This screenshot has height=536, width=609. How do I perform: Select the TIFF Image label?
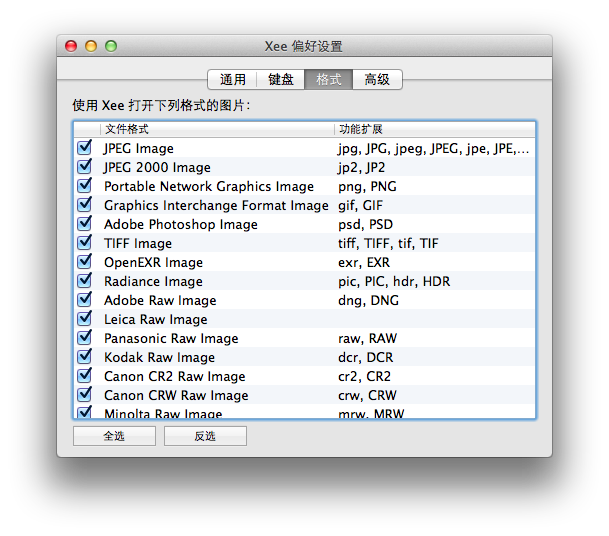click(138, 244)
